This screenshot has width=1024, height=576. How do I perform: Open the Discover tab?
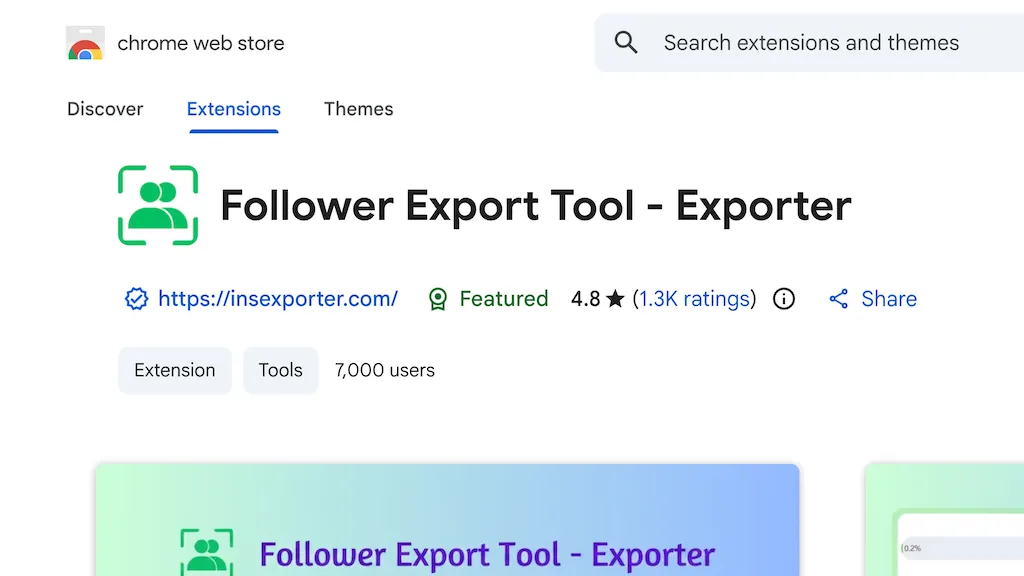(104, 109)
